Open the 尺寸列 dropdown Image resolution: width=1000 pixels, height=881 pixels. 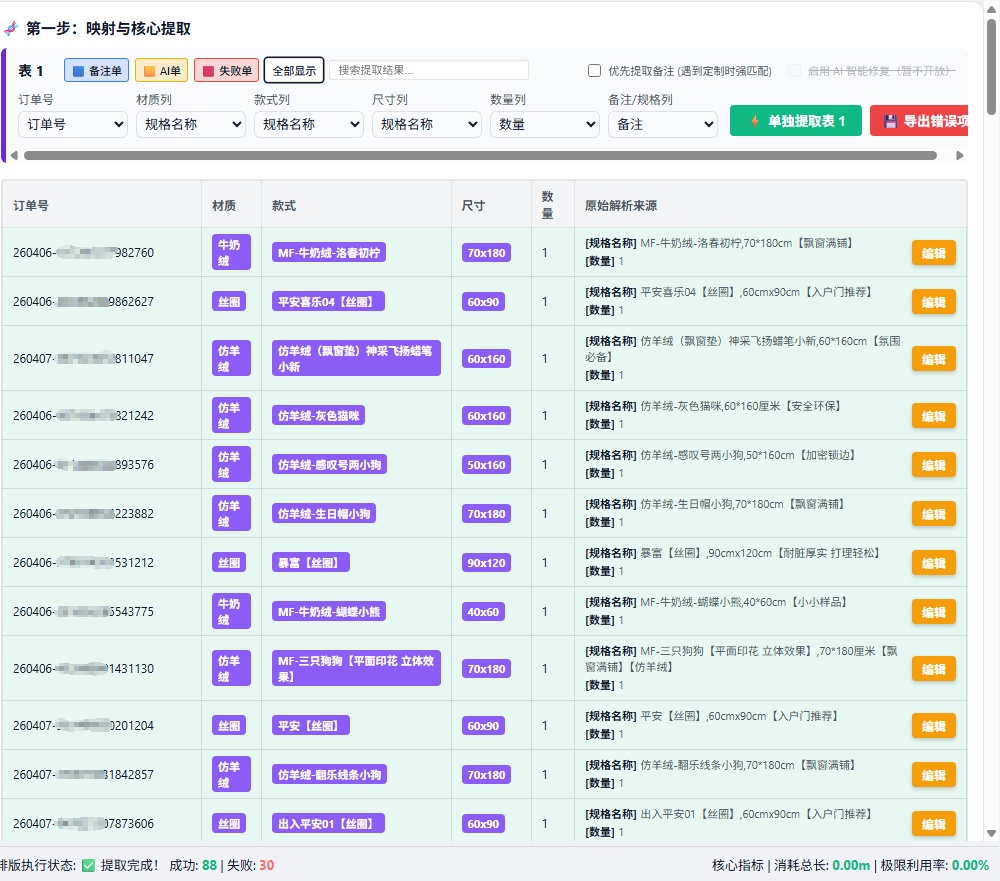tap(427, 124)
